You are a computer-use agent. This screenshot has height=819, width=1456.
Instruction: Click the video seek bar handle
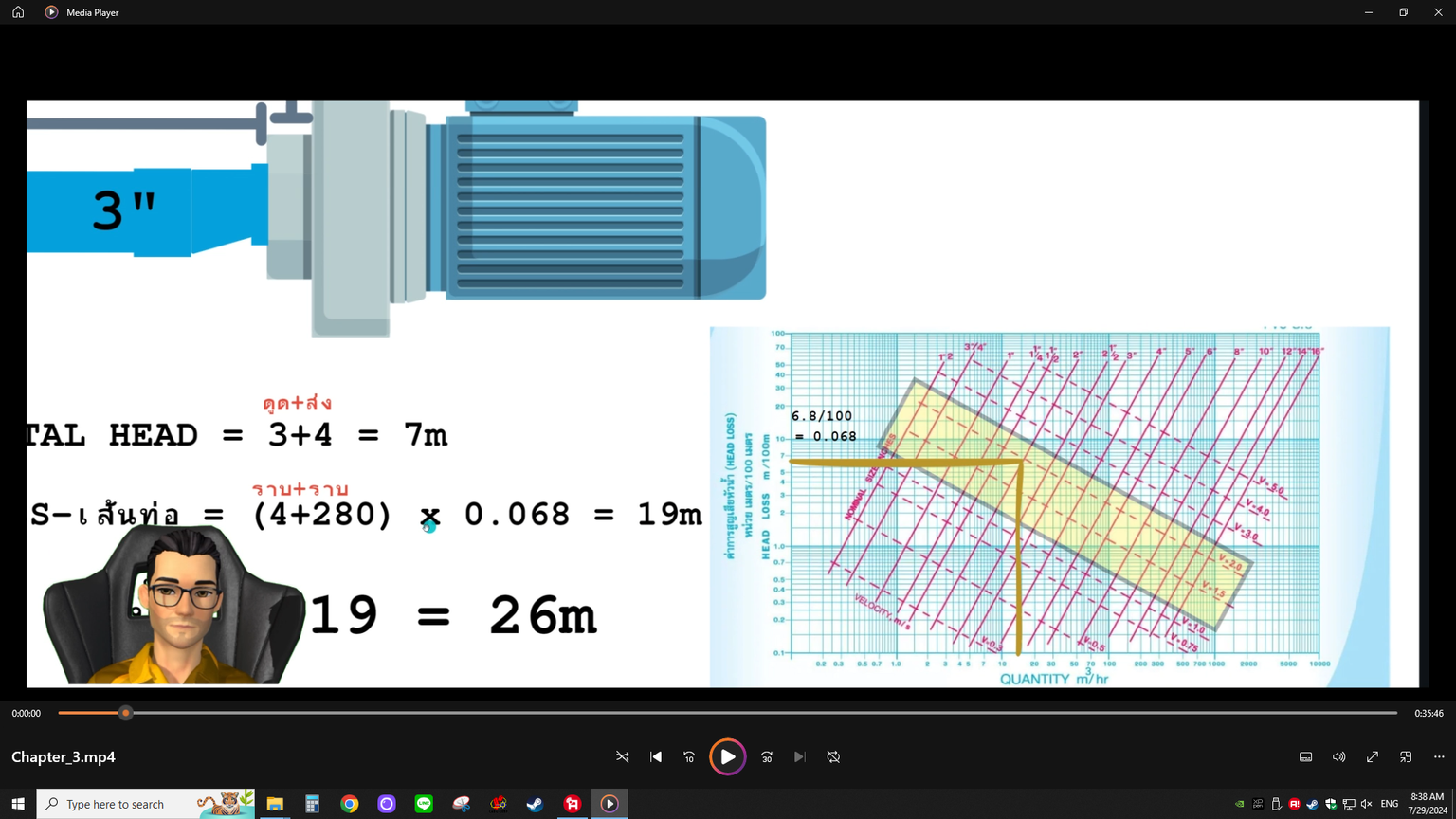[x=125, y=713]
